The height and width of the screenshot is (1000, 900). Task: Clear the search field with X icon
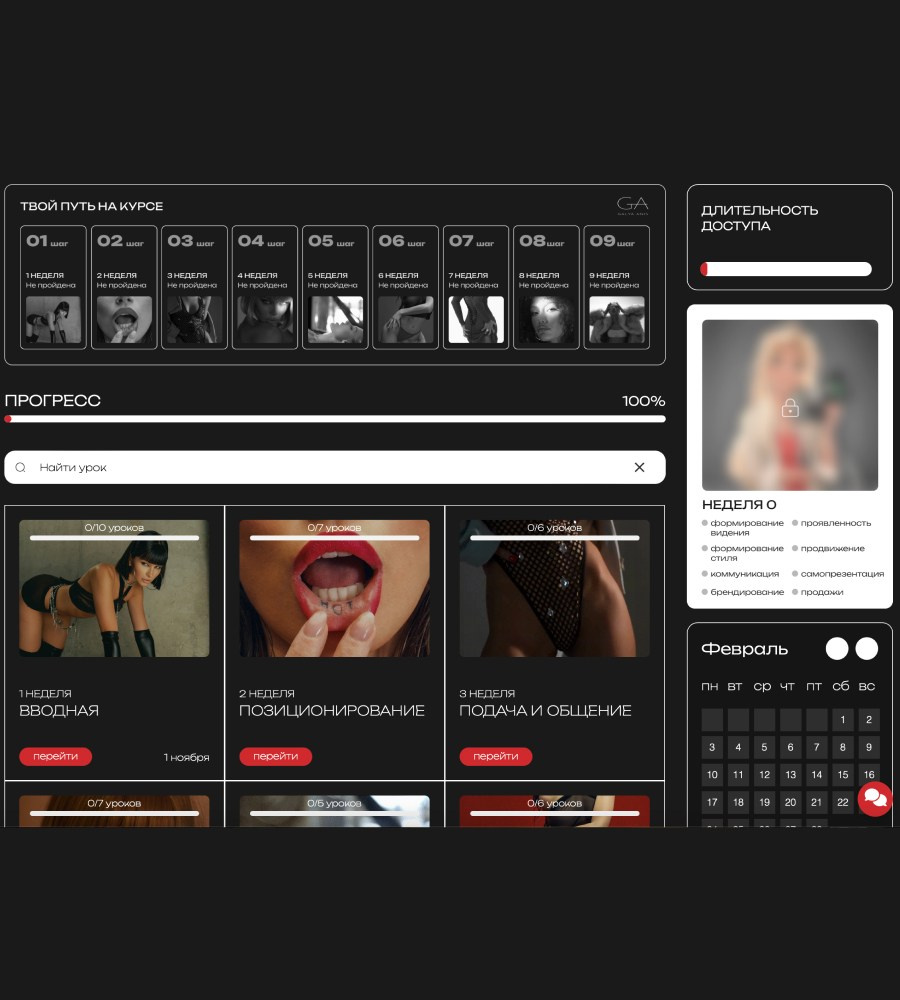point(639,467)
